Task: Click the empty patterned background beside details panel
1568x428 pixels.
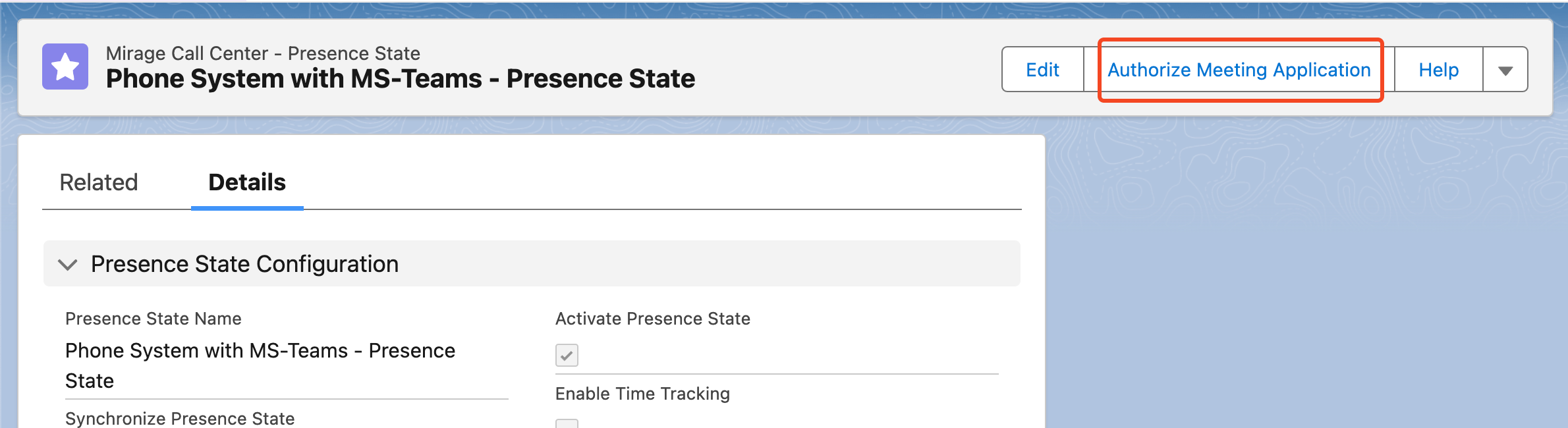Action: point(1304,277)
